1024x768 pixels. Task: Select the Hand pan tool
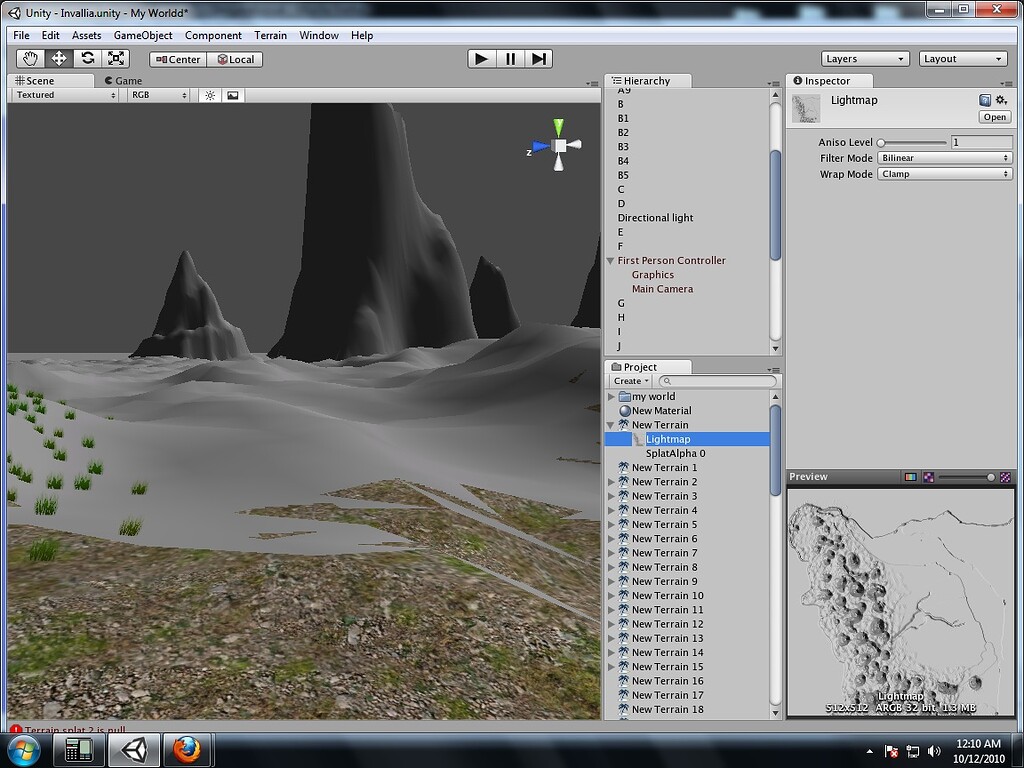[29, 58]
